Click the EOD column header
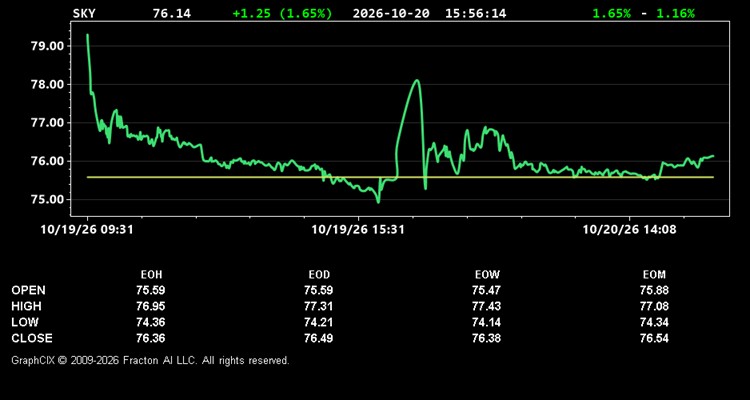Viewport: 750px width, 400px height. (319, 275)
